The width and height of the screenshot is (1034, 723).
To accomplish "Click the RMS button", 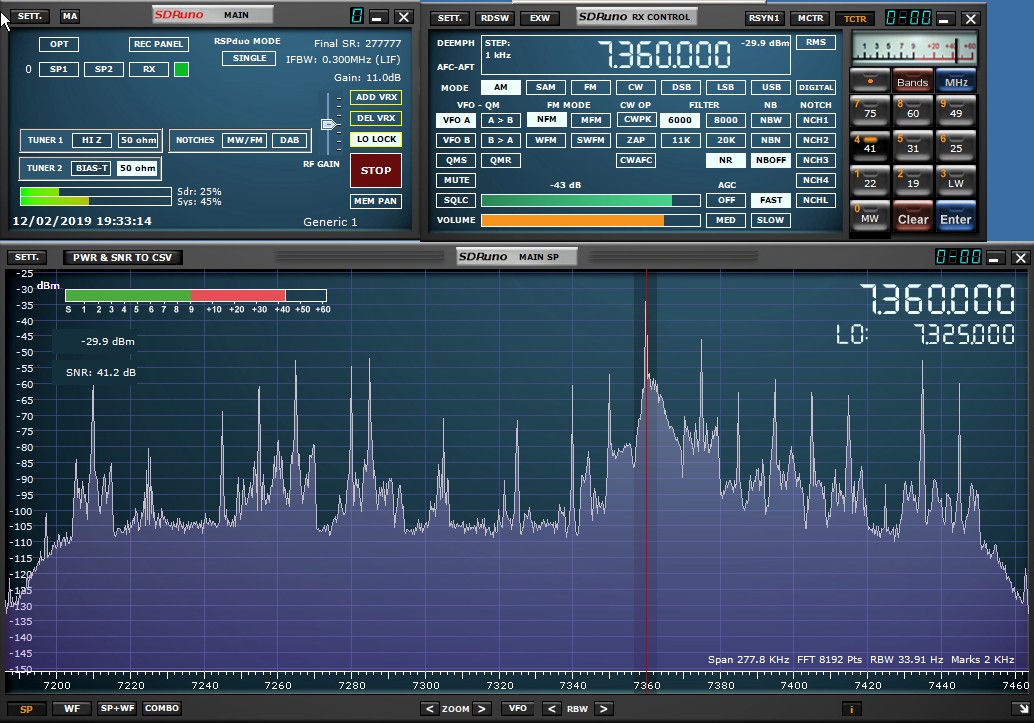I will click(816, 42).
